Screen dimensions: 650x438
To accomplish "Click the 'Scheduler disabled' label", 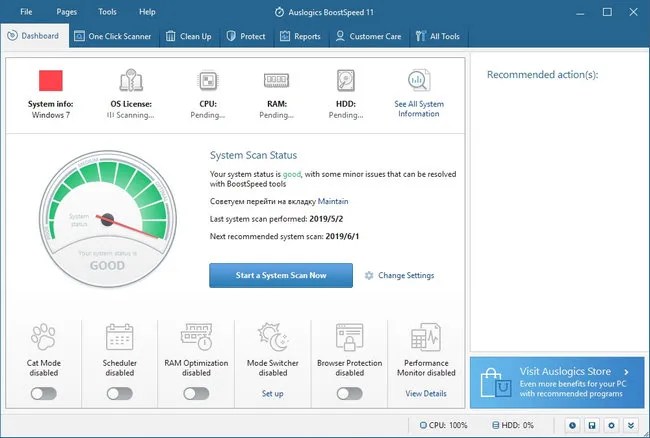I will (x=119, y=368).
